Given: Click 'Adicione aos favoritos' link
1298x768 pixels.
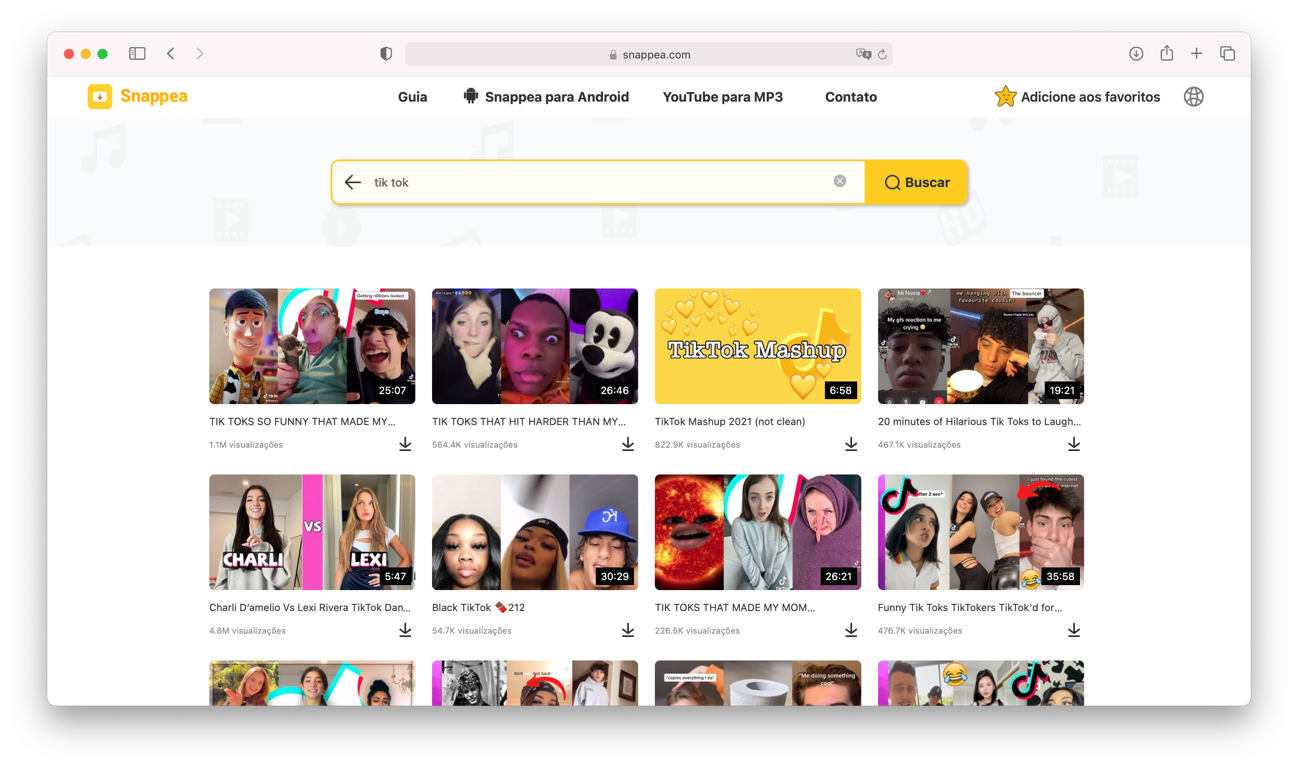Looking at the screenshot, I should tap(1090, 97).
